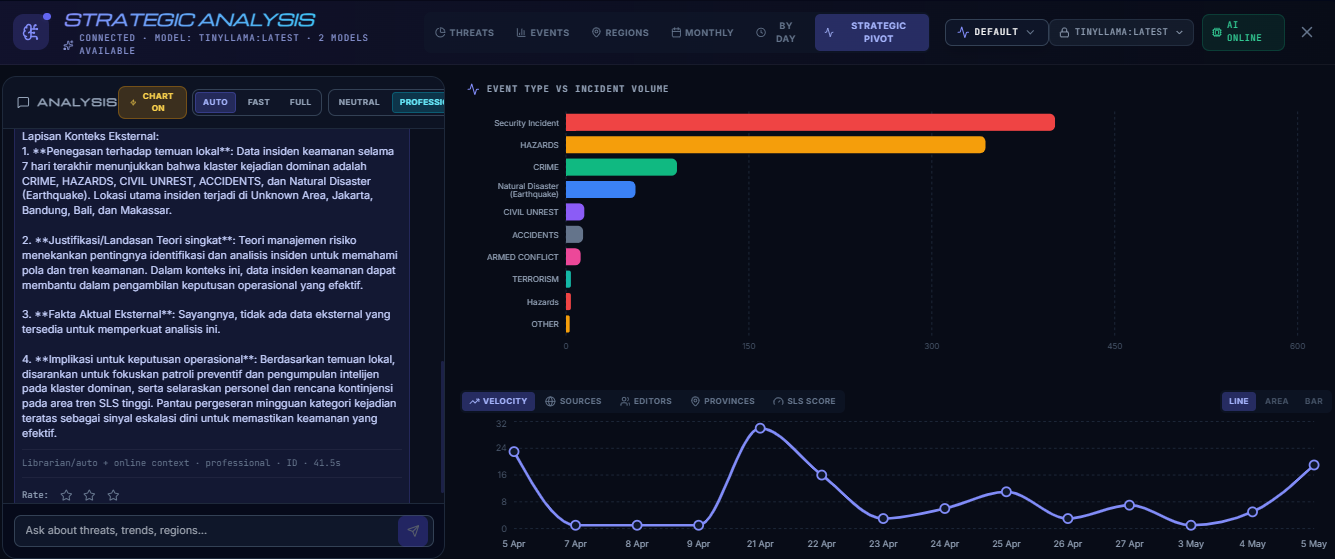Open the SLS Score chart tab

click(804, 401)
